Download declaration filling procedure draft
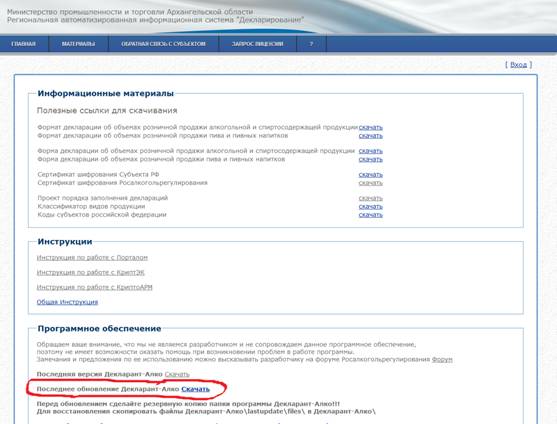This screenshot has height=424, width=557. click(x=371, y=199)
